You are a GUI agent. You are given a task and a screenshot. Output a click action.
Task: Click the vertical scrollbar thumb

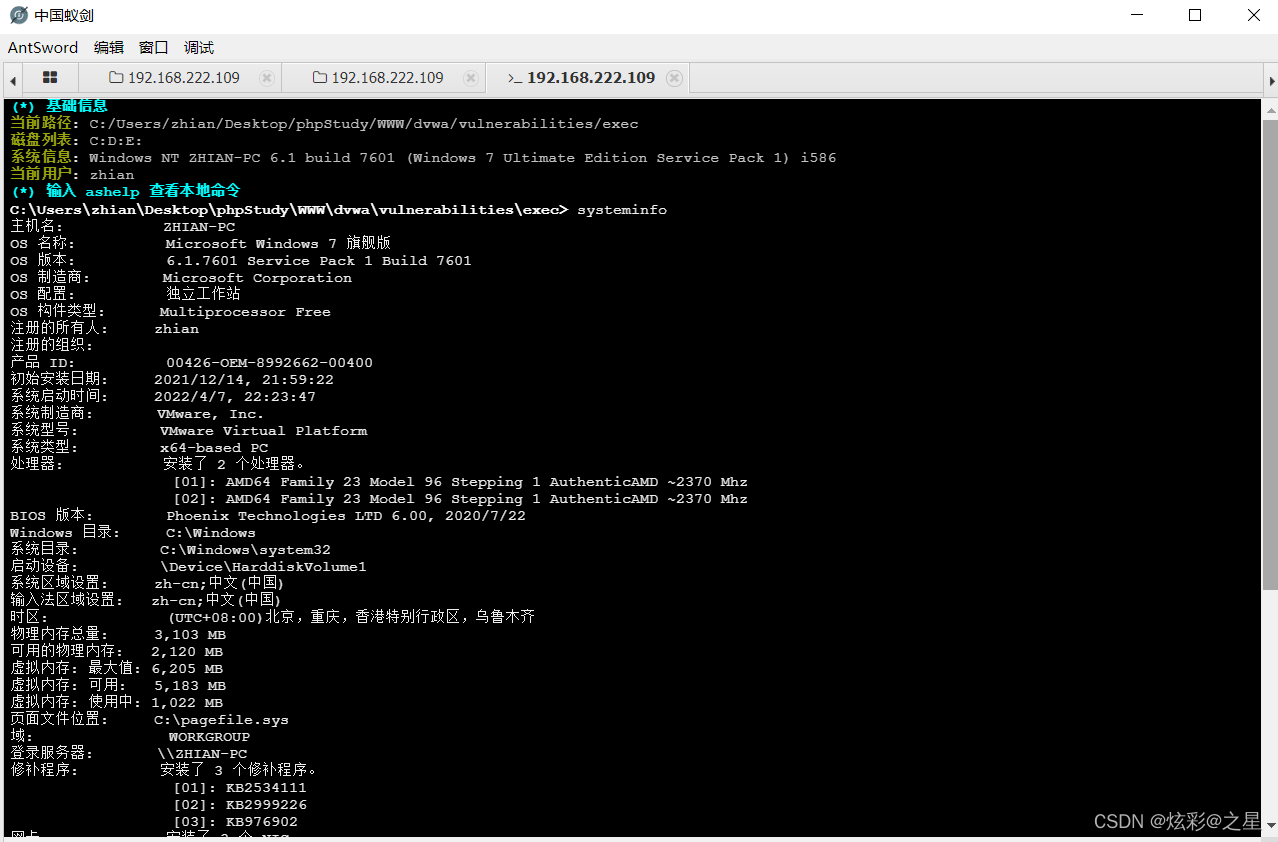click(x=1269, y=354)
